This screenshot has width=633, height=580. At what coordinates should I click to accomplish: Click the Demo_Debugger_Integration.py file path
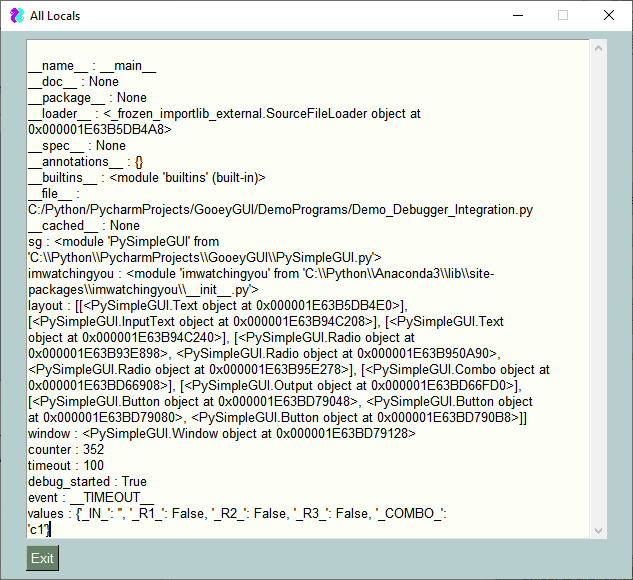tap(281, 210)
